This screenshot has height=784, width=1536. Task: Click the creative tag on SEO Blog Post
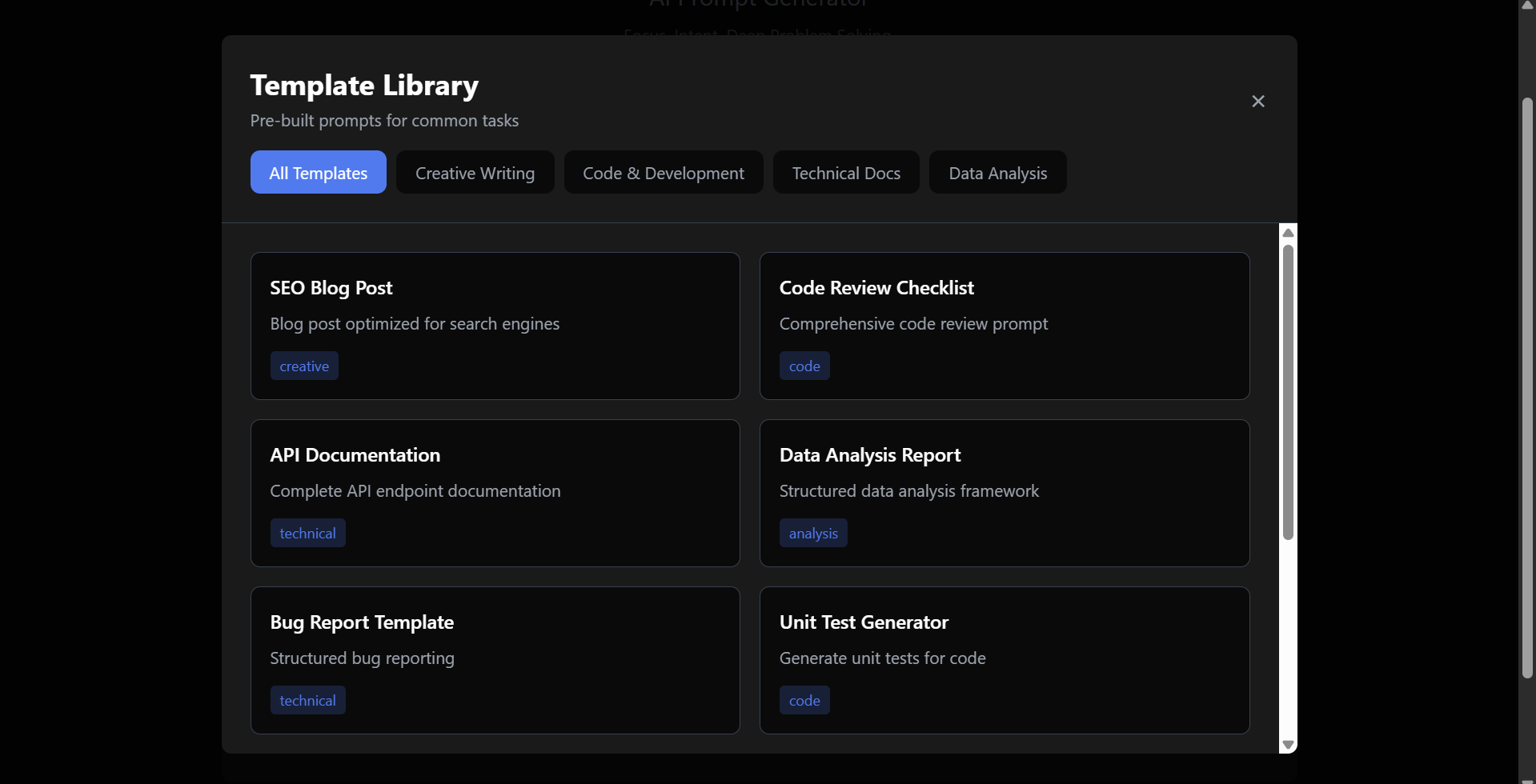pyautogui.click(x=304, y=365)
